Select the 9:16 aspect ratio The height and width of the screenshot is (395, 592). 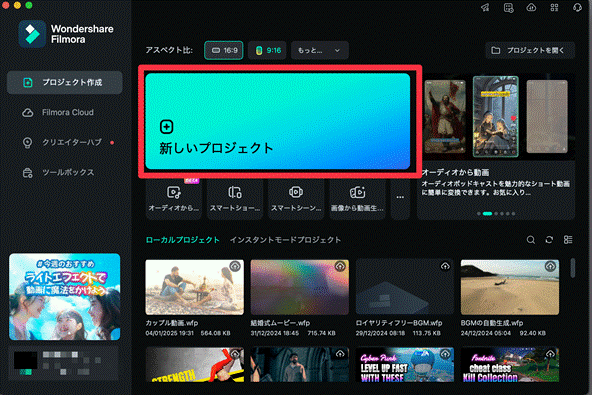267,50
